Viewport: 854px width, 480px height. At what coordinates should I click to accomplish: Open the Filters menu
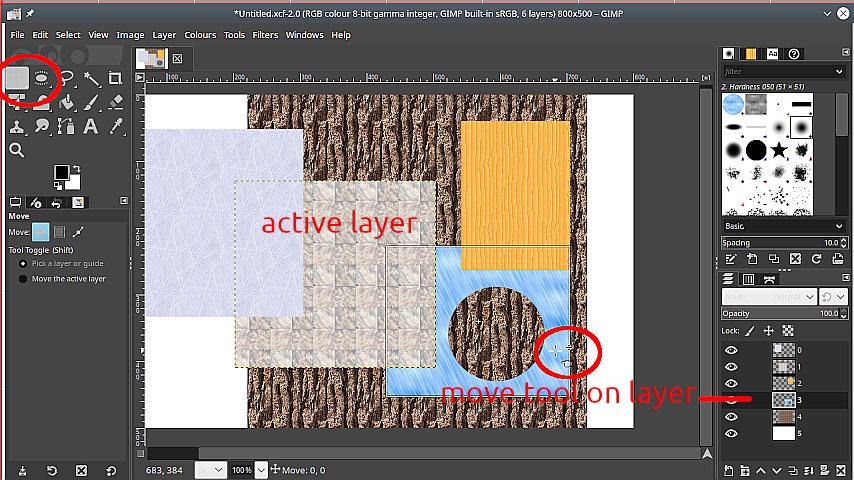point(265,35)
